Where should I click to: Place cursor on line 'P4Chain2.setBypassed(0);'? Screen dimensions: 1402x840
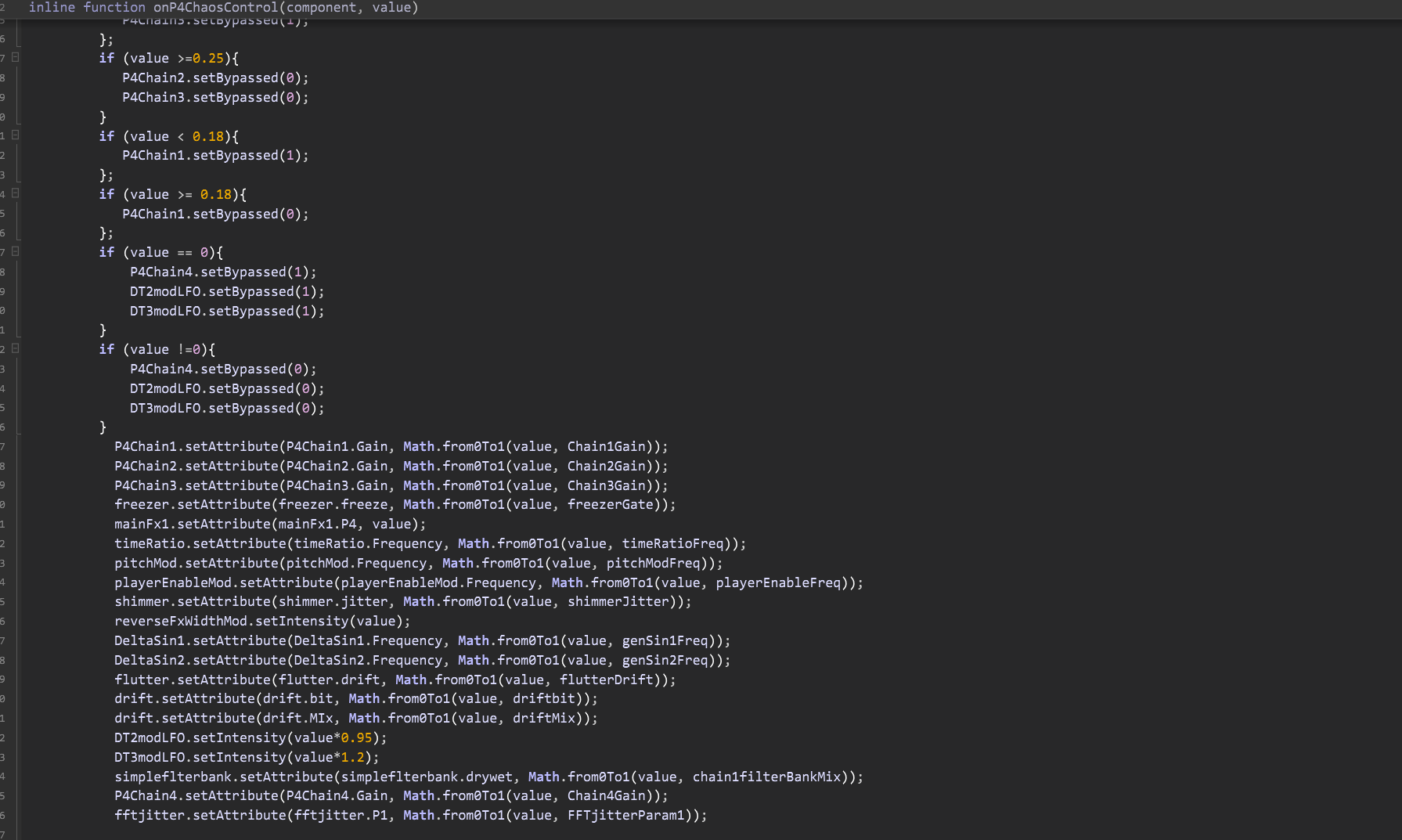tap(215, 78)
